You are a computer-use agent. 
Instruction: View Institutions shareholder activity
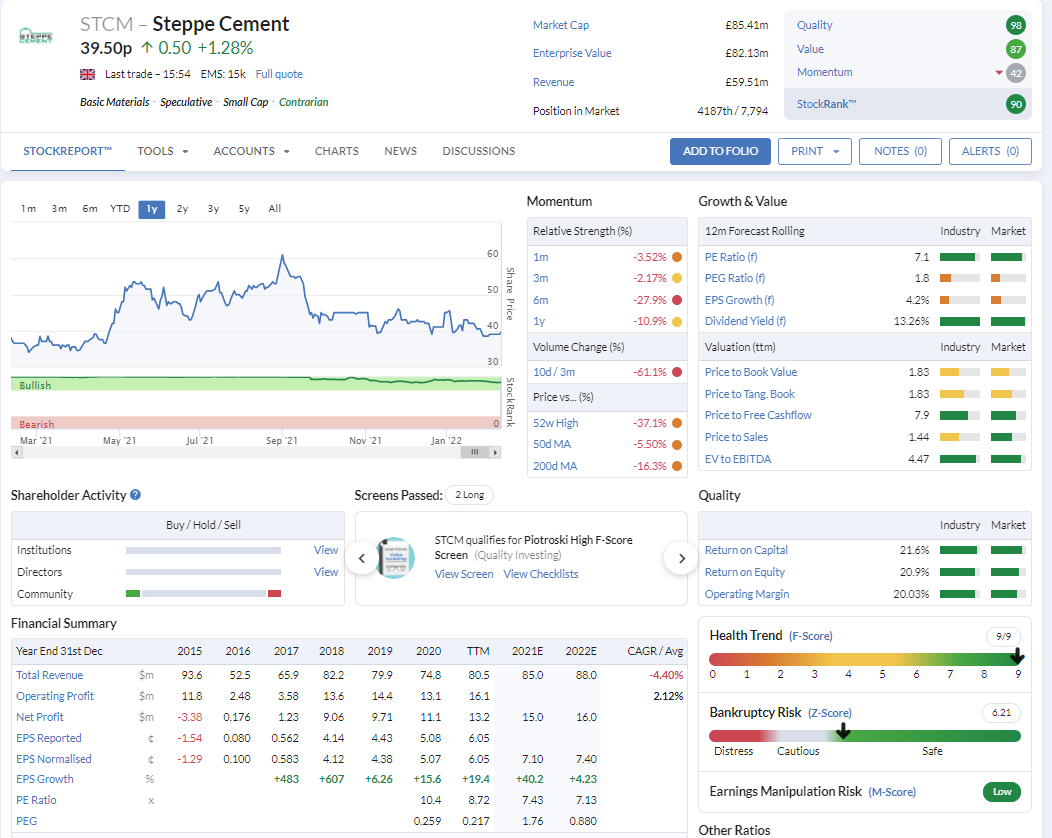(326, 550)
